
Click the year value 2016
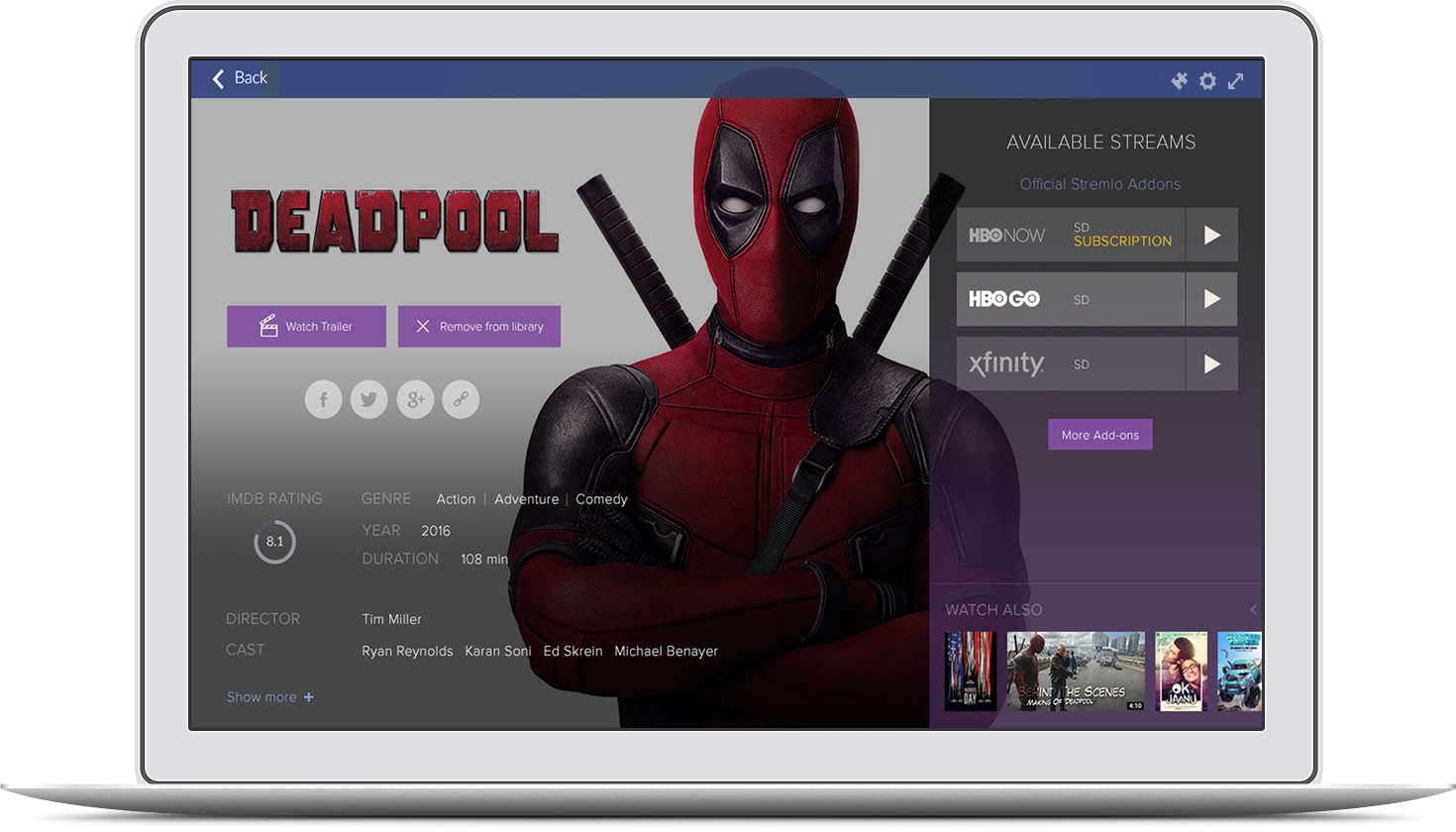[436, 531]
